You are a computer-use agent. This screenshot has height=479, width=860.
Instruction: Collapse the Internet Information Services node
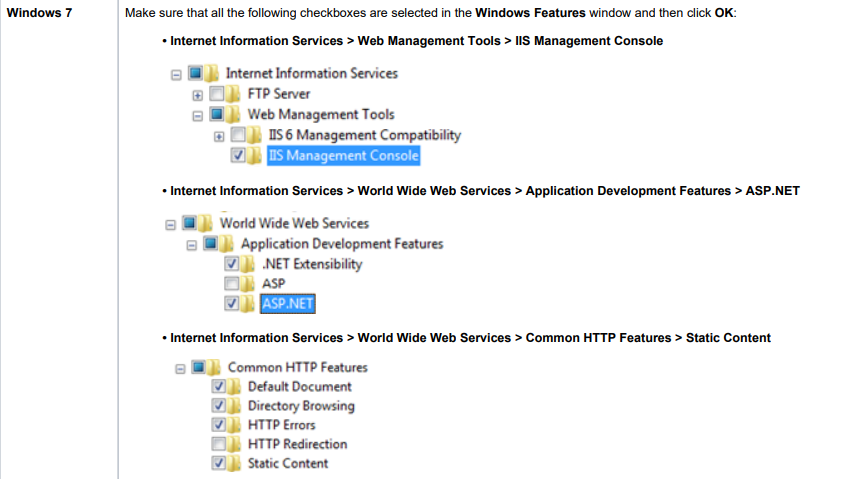(176, 74)
